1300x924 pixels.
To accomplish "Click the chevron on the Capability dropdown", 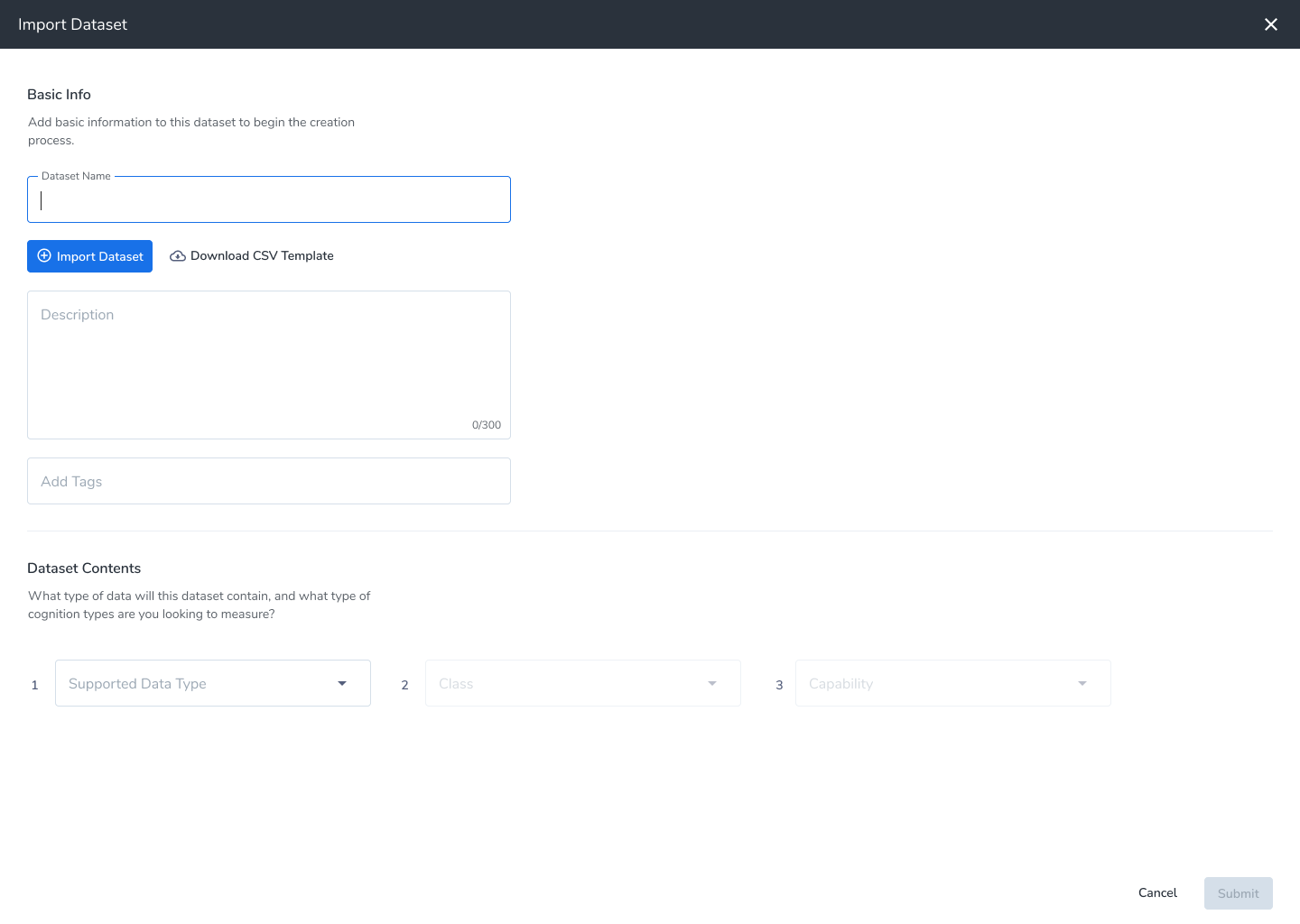I will [x=1082, y=683].
